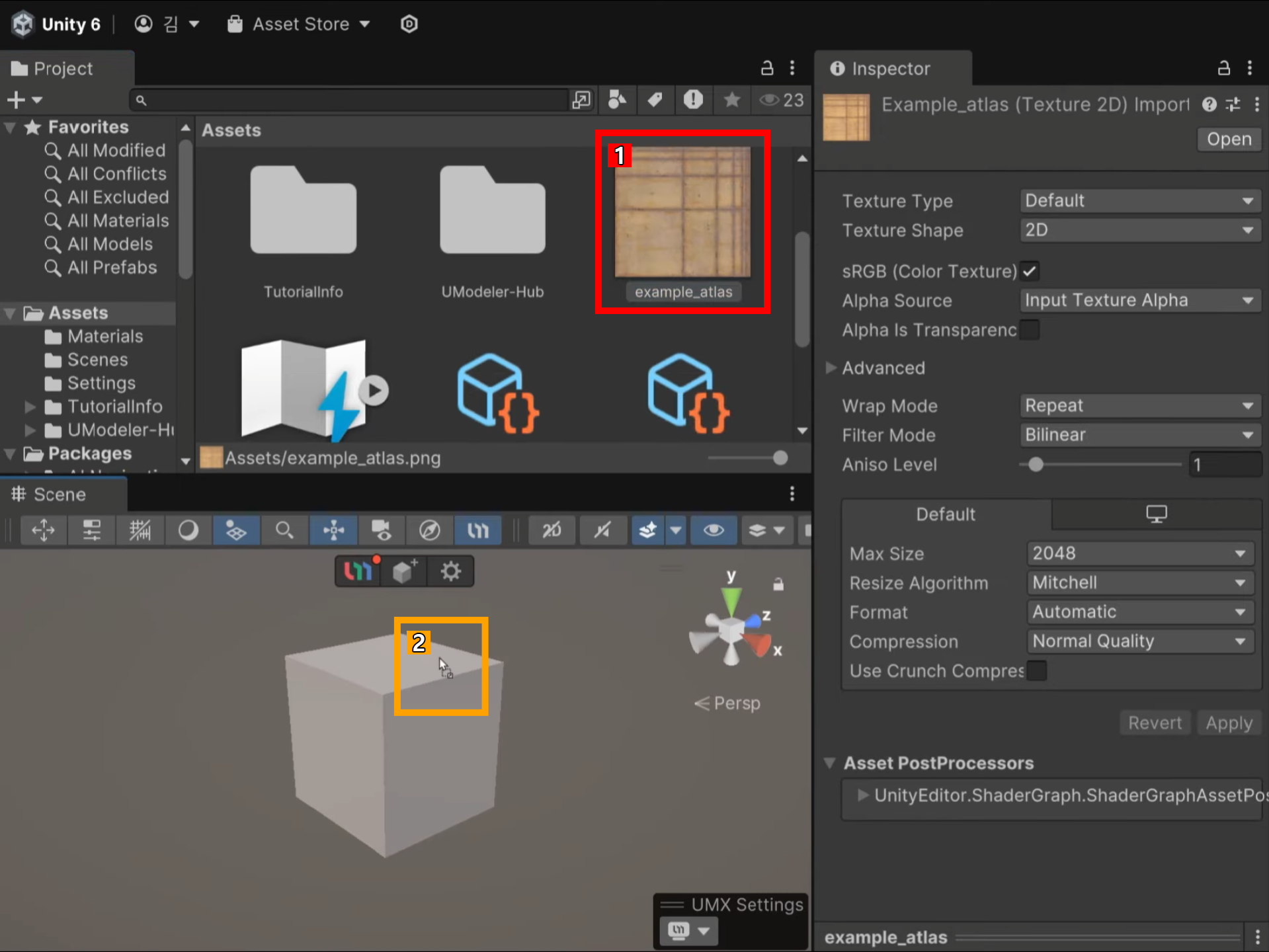Lock the Project window
Image resolution: width=1269 pixels, height=952 pixels.
[x=767, y=67]
